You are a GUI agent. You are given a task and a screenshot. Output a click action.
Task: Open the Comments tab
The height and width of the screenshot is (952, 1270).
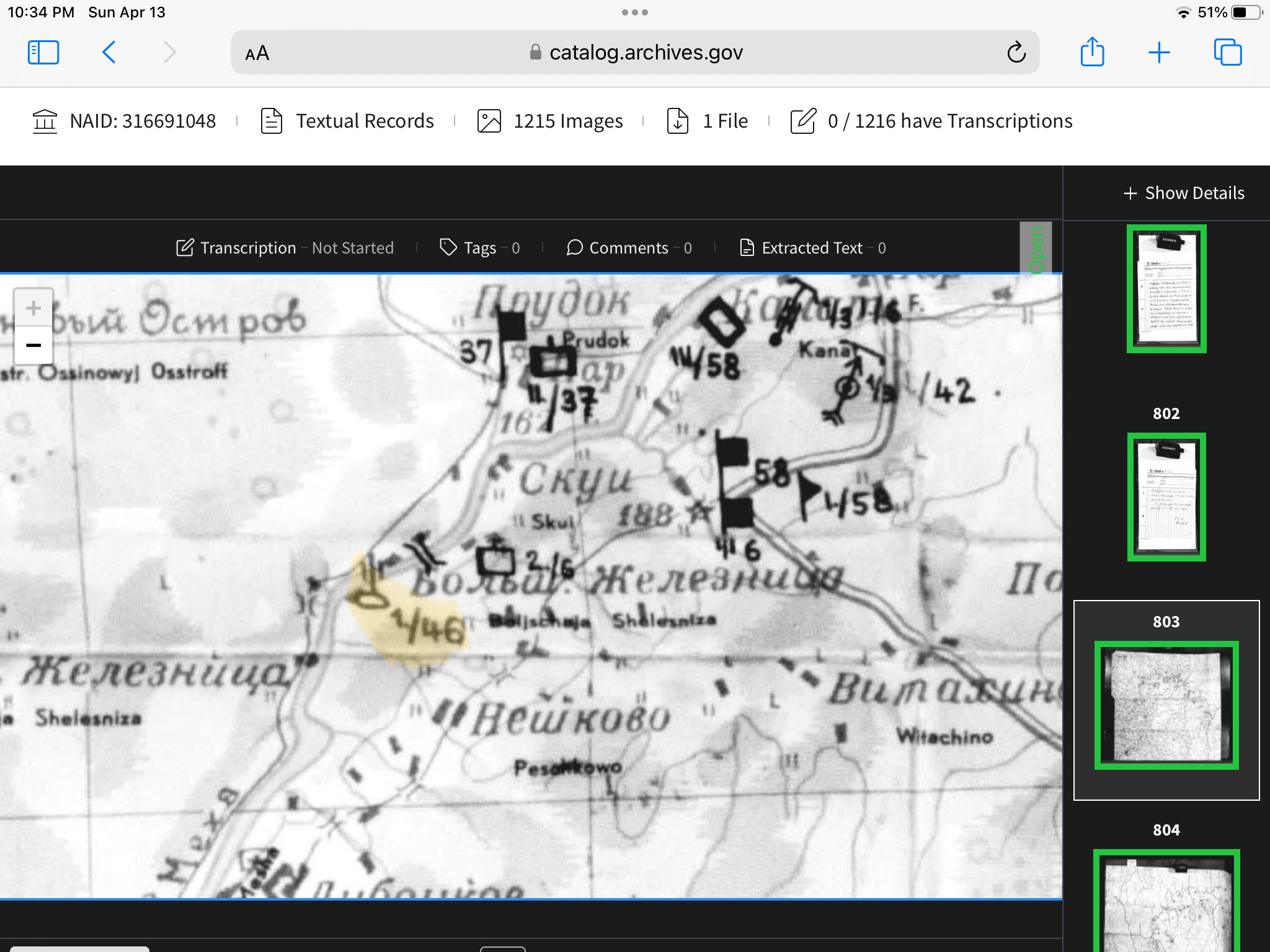(x=628, y=248)
